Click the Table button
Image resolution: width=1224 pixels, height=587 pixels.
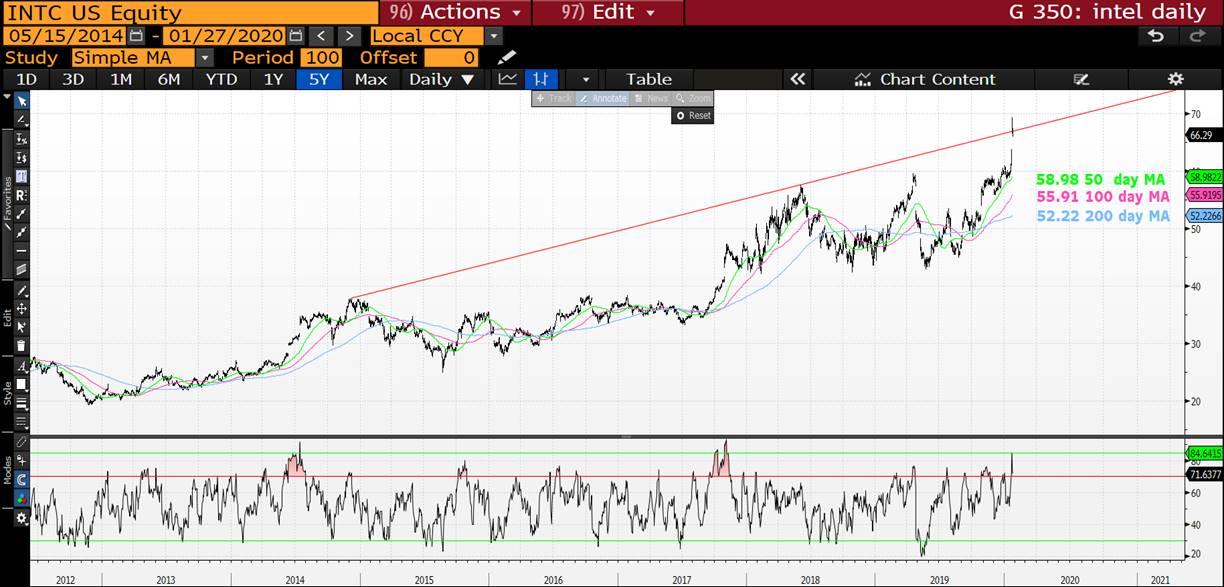648,79
